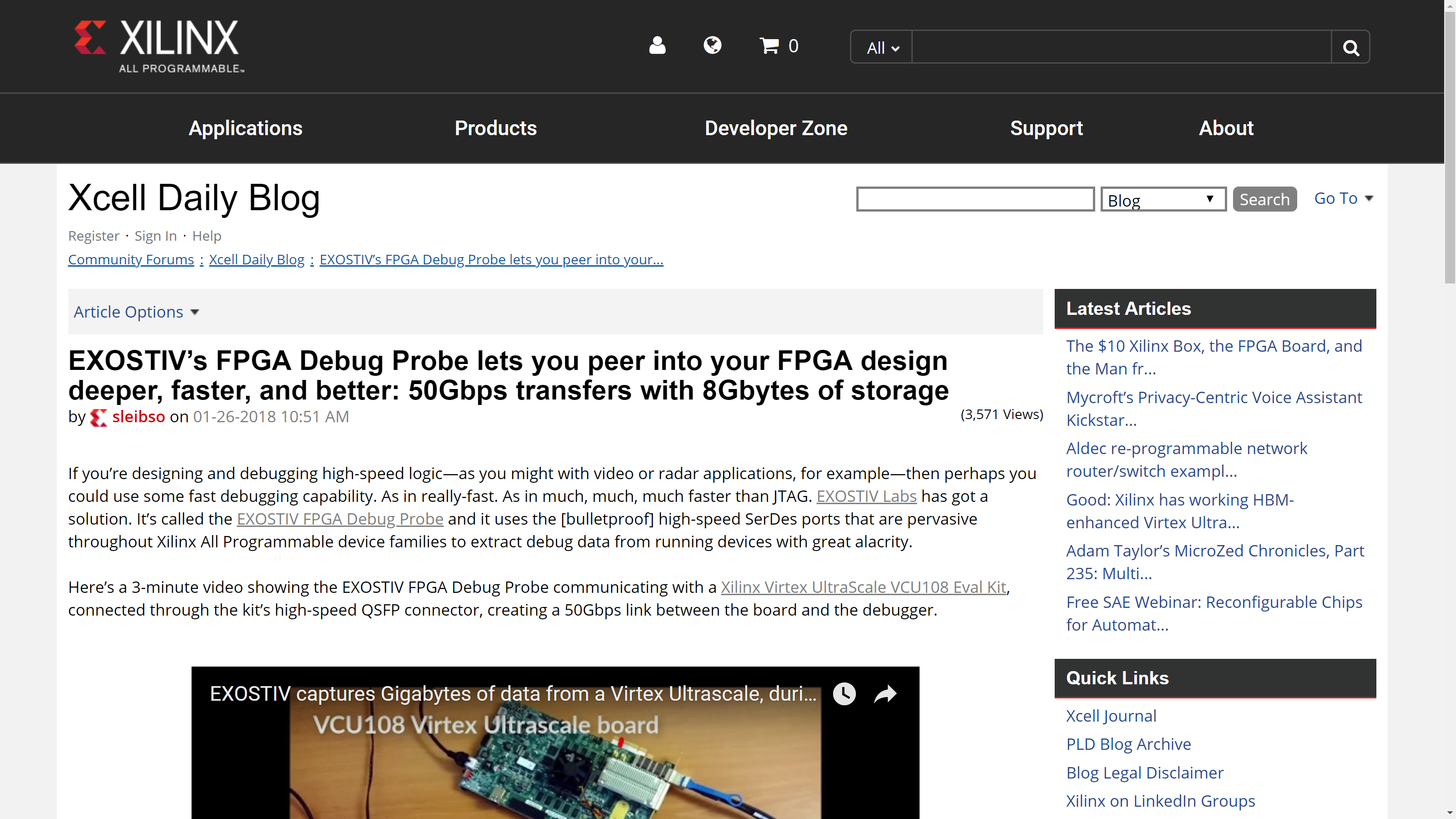Click the Sign In link
This screenshot has height=819, width=1456.
(156, 236)
